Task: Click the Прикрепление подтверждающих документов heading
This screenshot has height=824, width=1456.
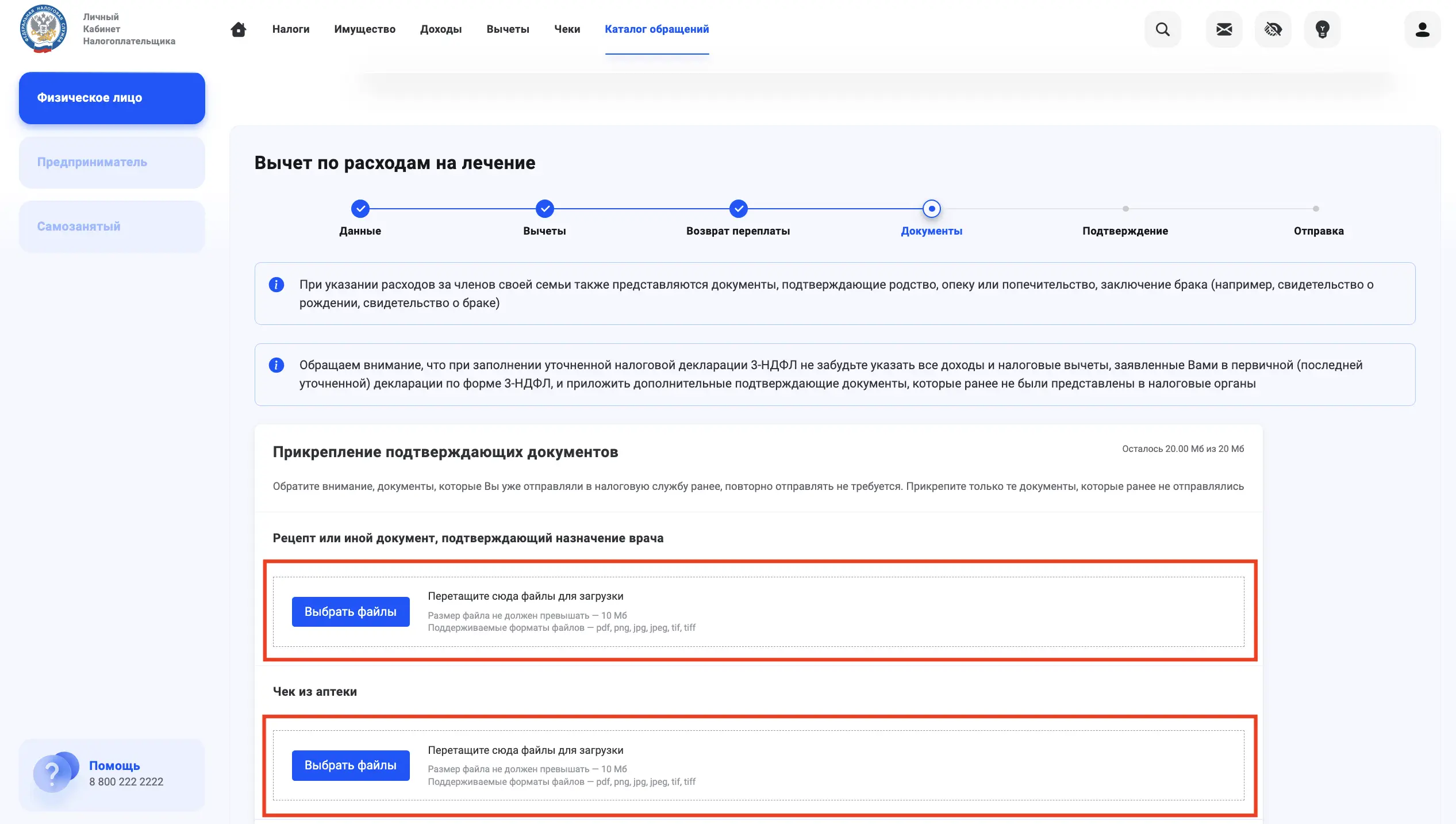Action: tap(445, 452)
